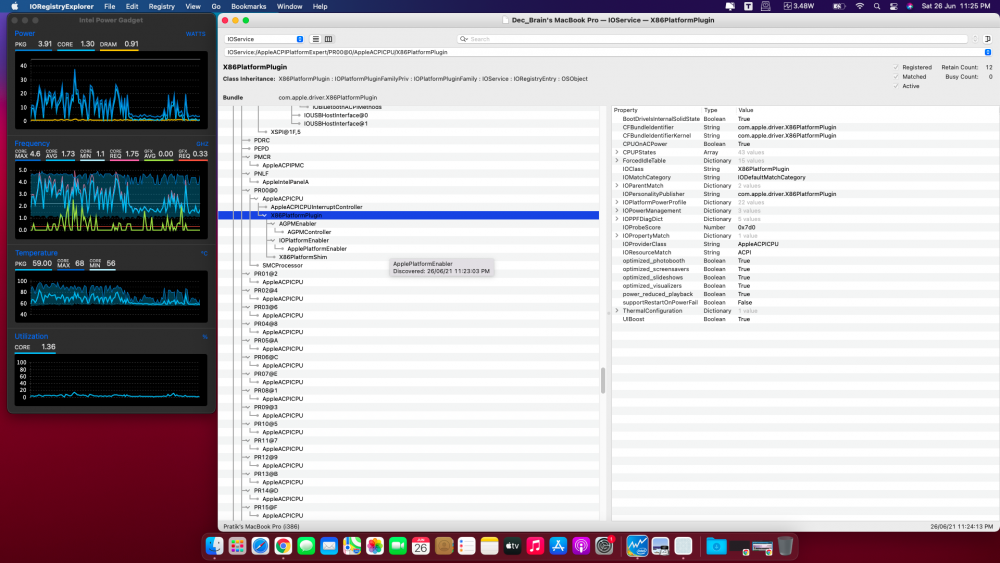Open Calendar showing 26 in Dock
The image size is (1000, 563).
421,546
